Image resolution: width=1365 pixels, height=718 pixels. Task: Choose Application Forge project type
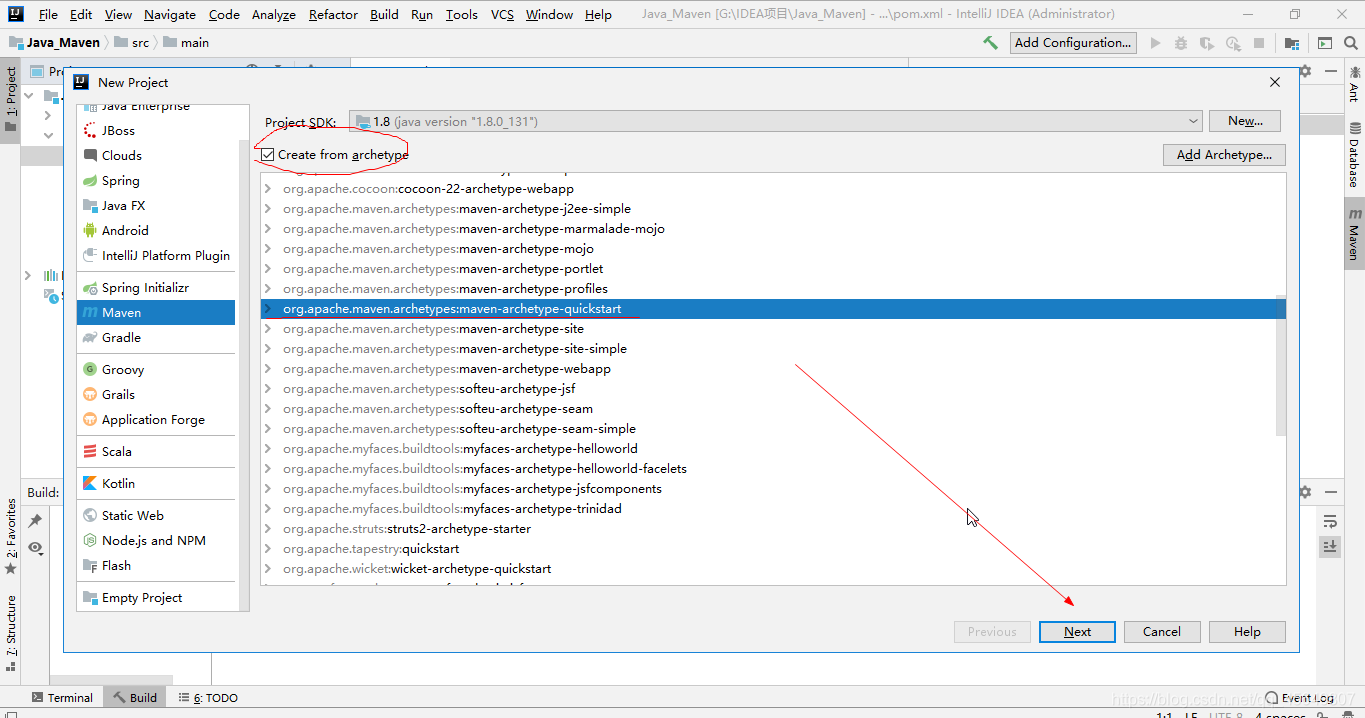(x=156, y=419)
